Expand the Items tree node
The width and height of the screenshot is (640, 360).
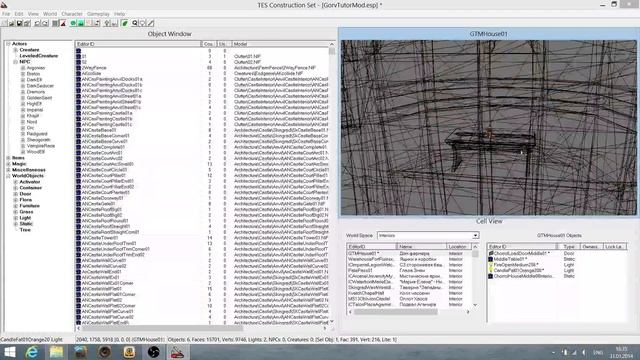point(8,158)
